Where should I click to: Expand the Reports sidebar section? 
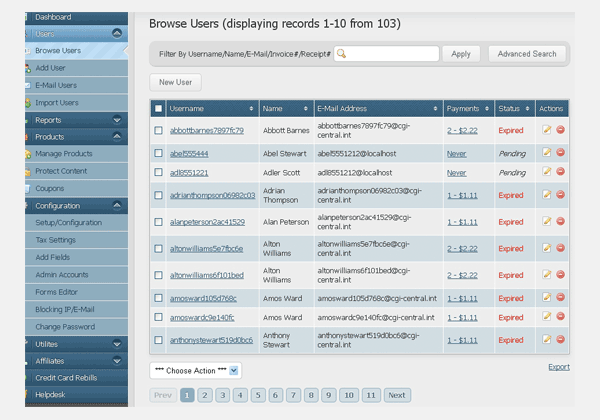117,120
